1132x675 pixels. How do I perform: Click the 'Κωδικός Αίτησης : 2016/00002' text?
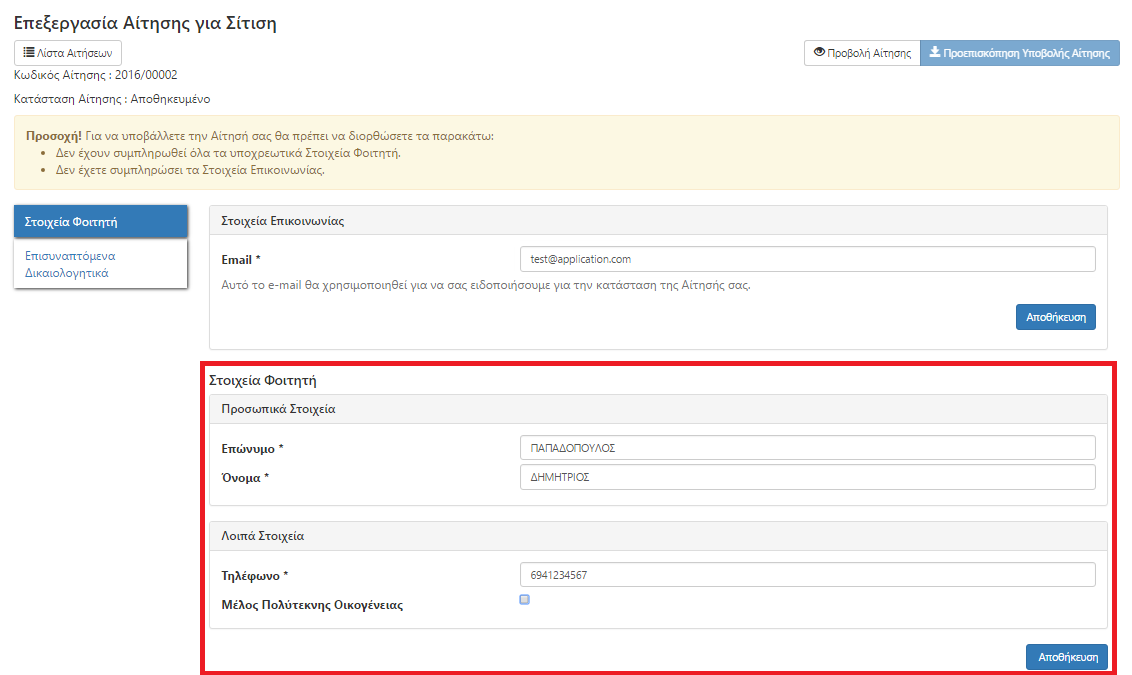(95, 75)
